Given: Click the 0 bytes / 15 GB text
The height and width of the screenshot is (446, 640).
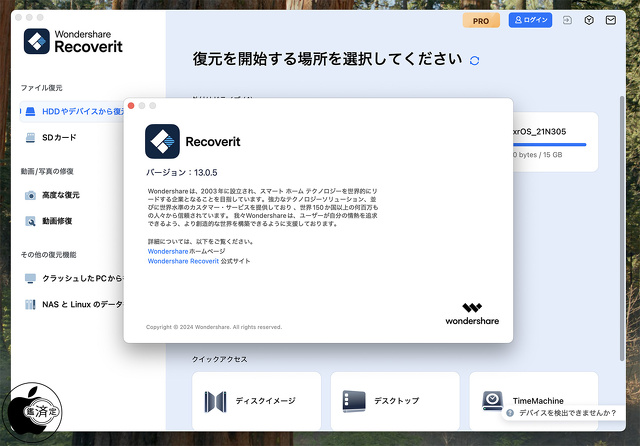Looking at the screenshot, I should 538,155.
